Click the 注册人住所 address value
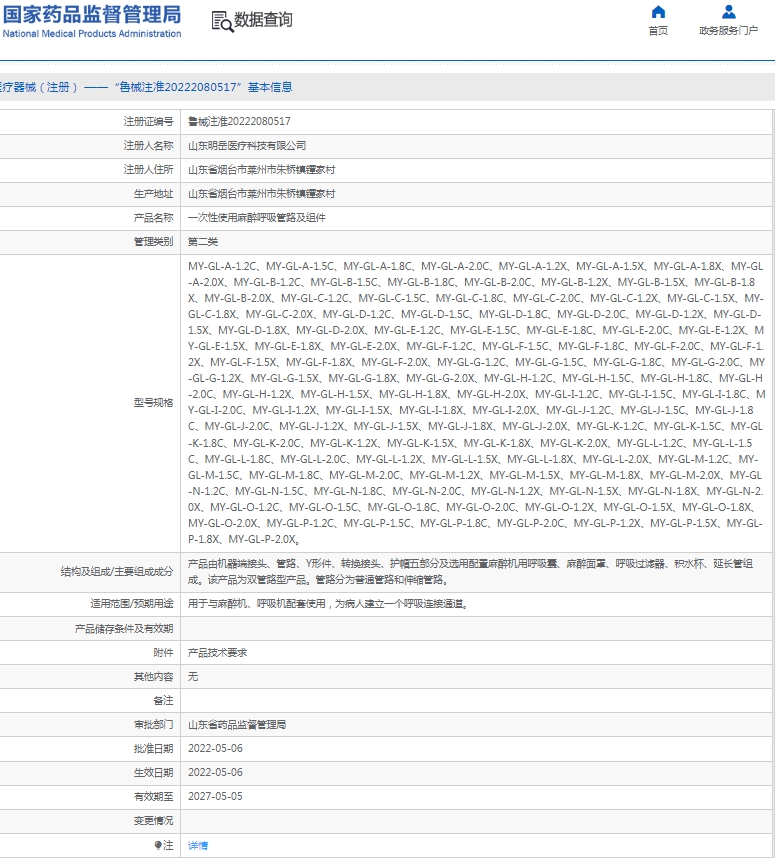 pos(262,170)
